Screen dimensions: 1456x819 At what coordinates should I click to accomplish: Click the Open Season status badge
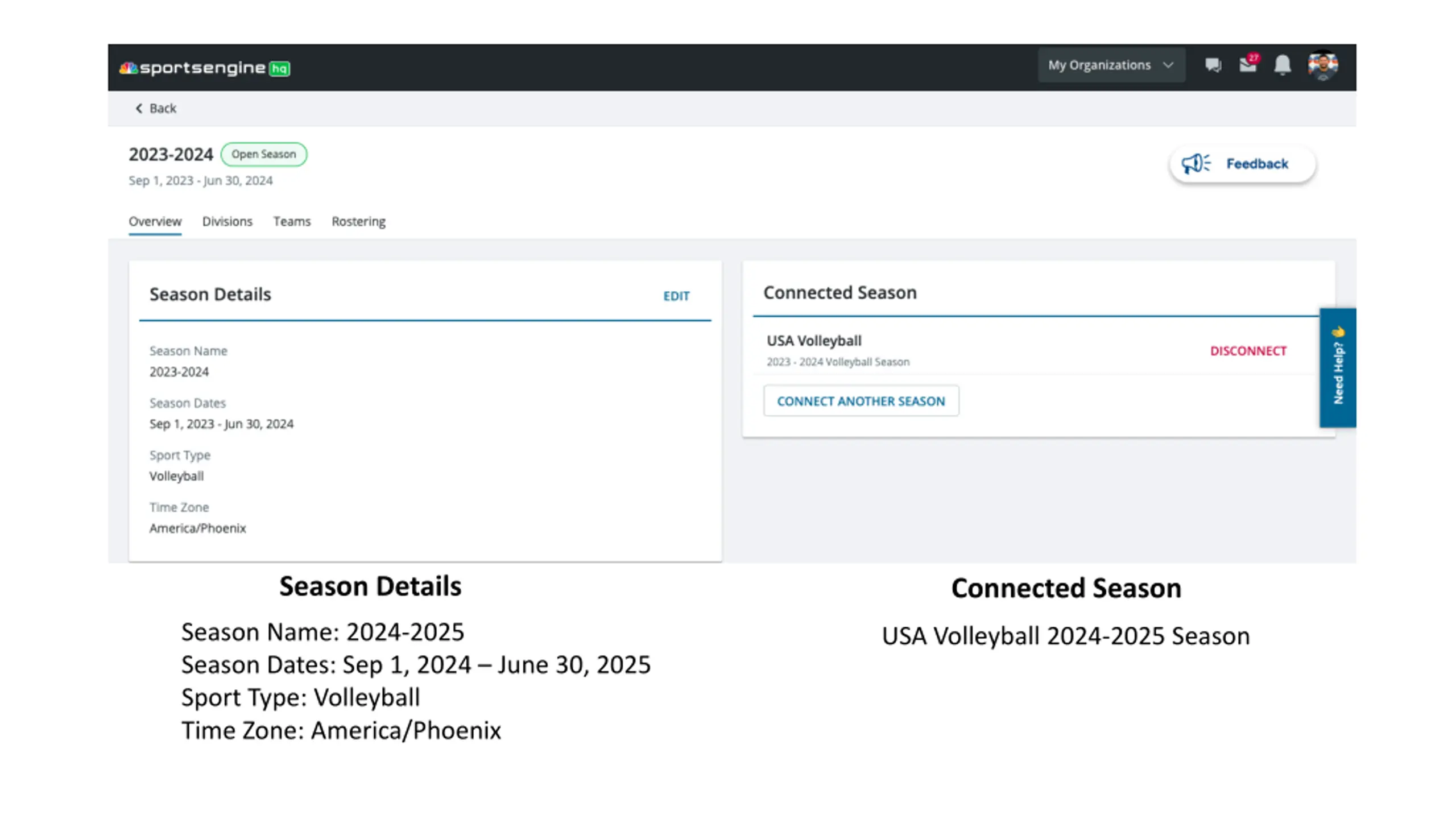click(x=264, y=154)
